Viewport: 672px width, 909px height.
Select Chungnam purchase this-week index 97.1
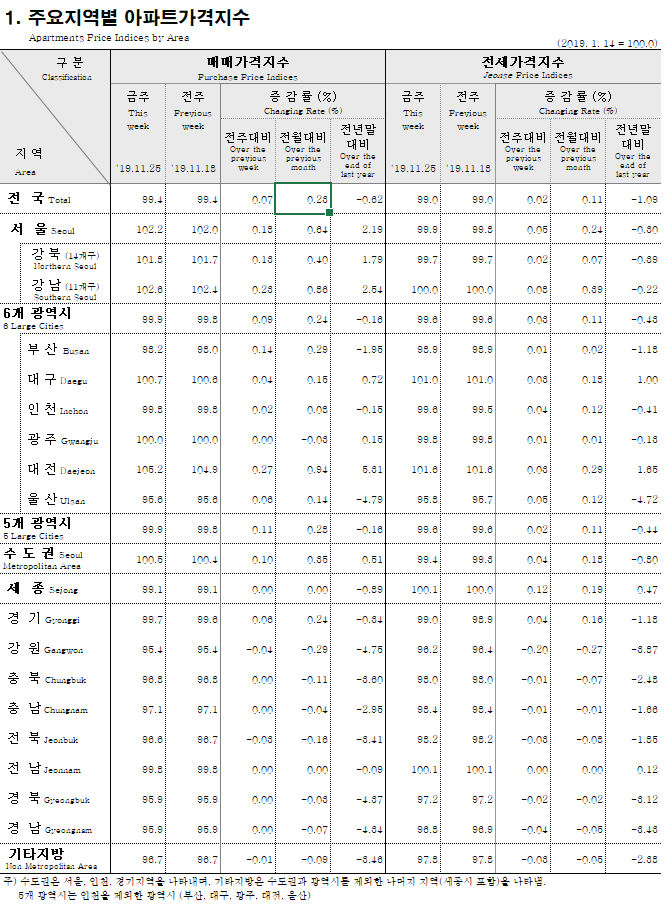click(x=152, y=709)
